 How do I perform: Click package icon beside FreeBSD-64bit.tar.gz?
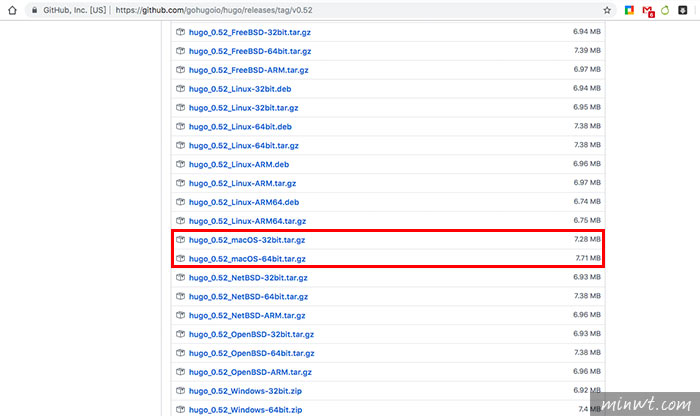[x=180, y=51]
